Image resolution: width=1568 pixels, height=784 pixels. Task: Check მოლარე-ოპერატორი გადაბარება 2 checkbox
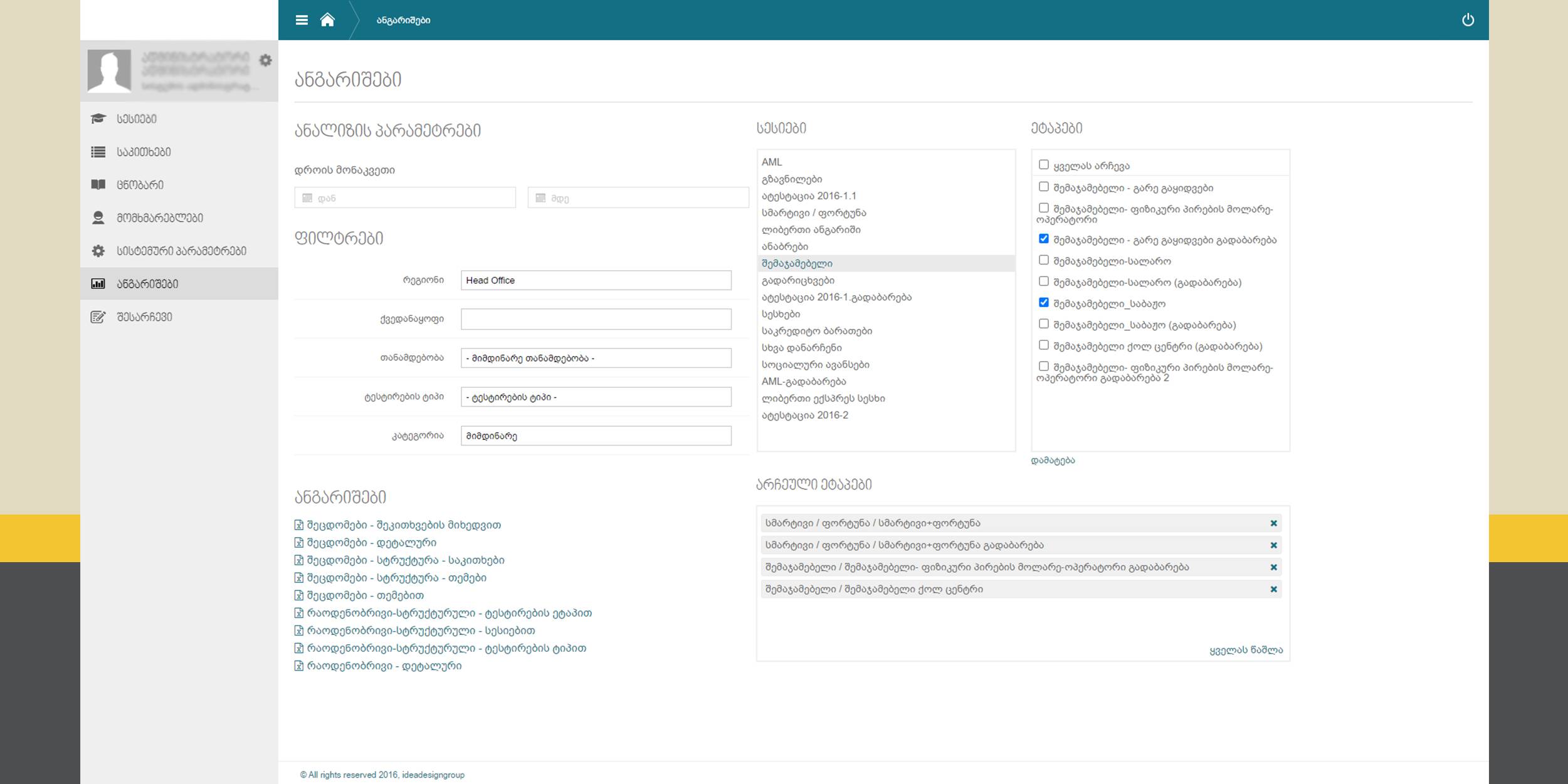1043,367
